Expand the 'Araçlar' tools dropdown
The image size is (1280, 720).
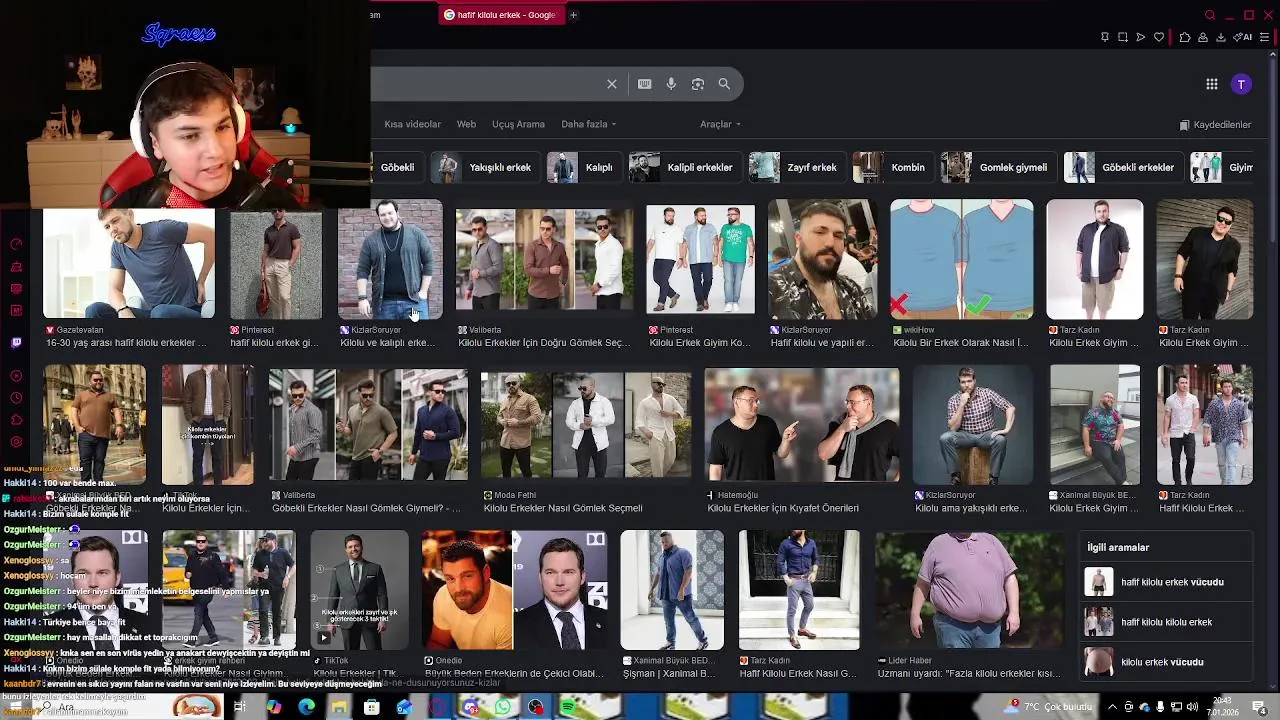pyautogui.click(x=720, y=124)
